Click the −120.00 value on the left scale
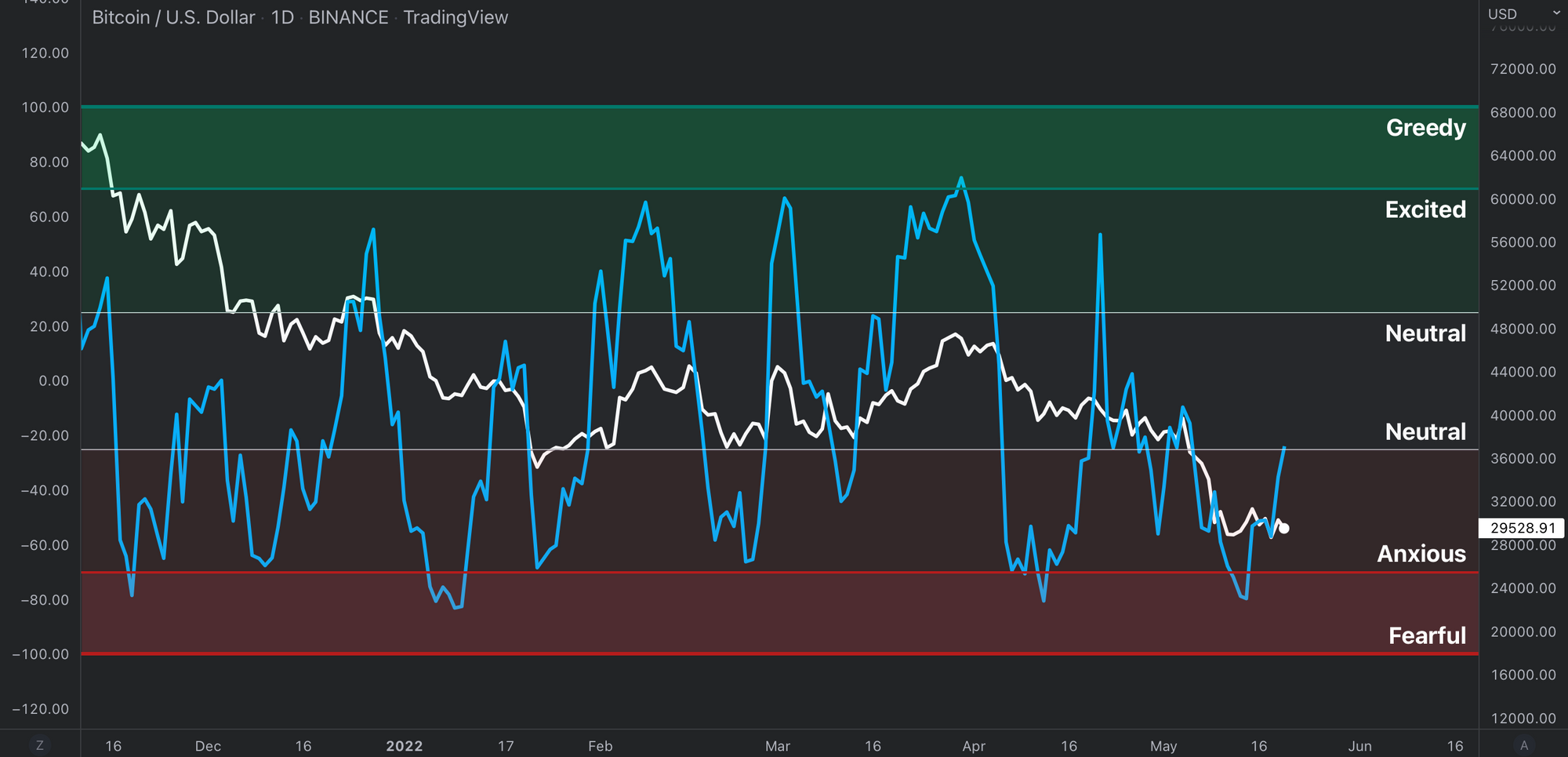Screen dimensions: 1568x757 (41, 709)
